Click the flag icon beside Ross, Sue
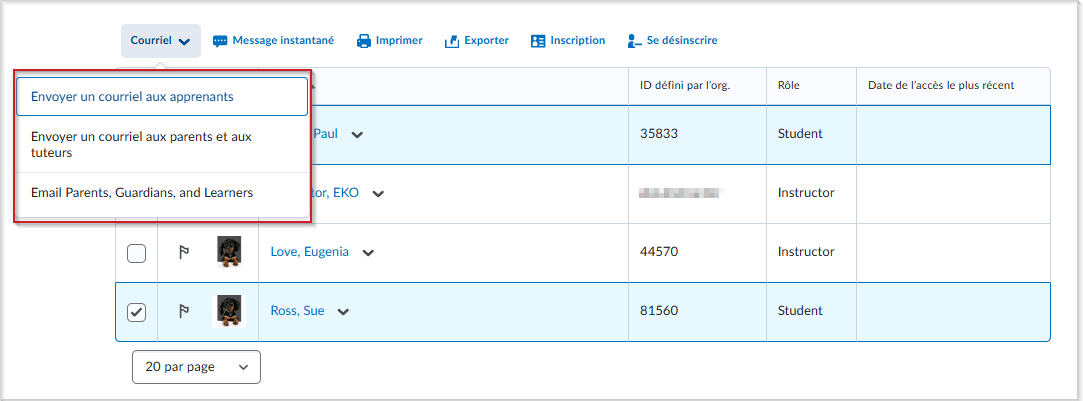 click(x=184, y=312)
